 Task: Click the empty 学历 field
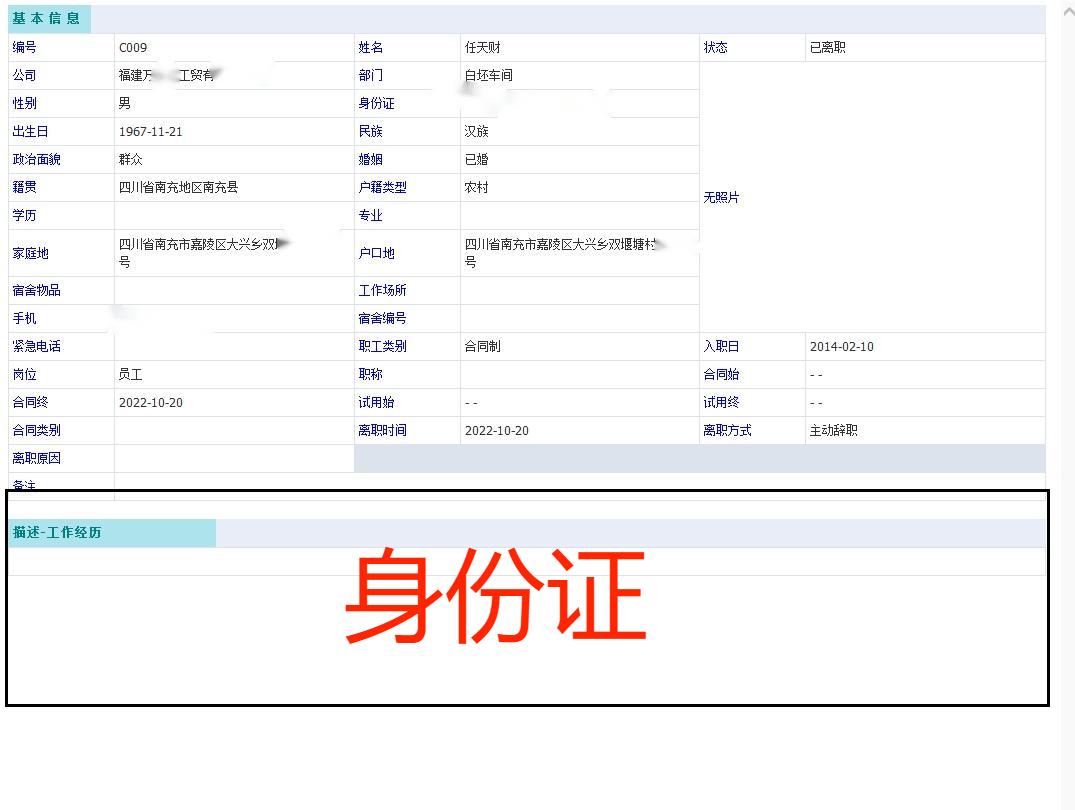coord(233,216)
